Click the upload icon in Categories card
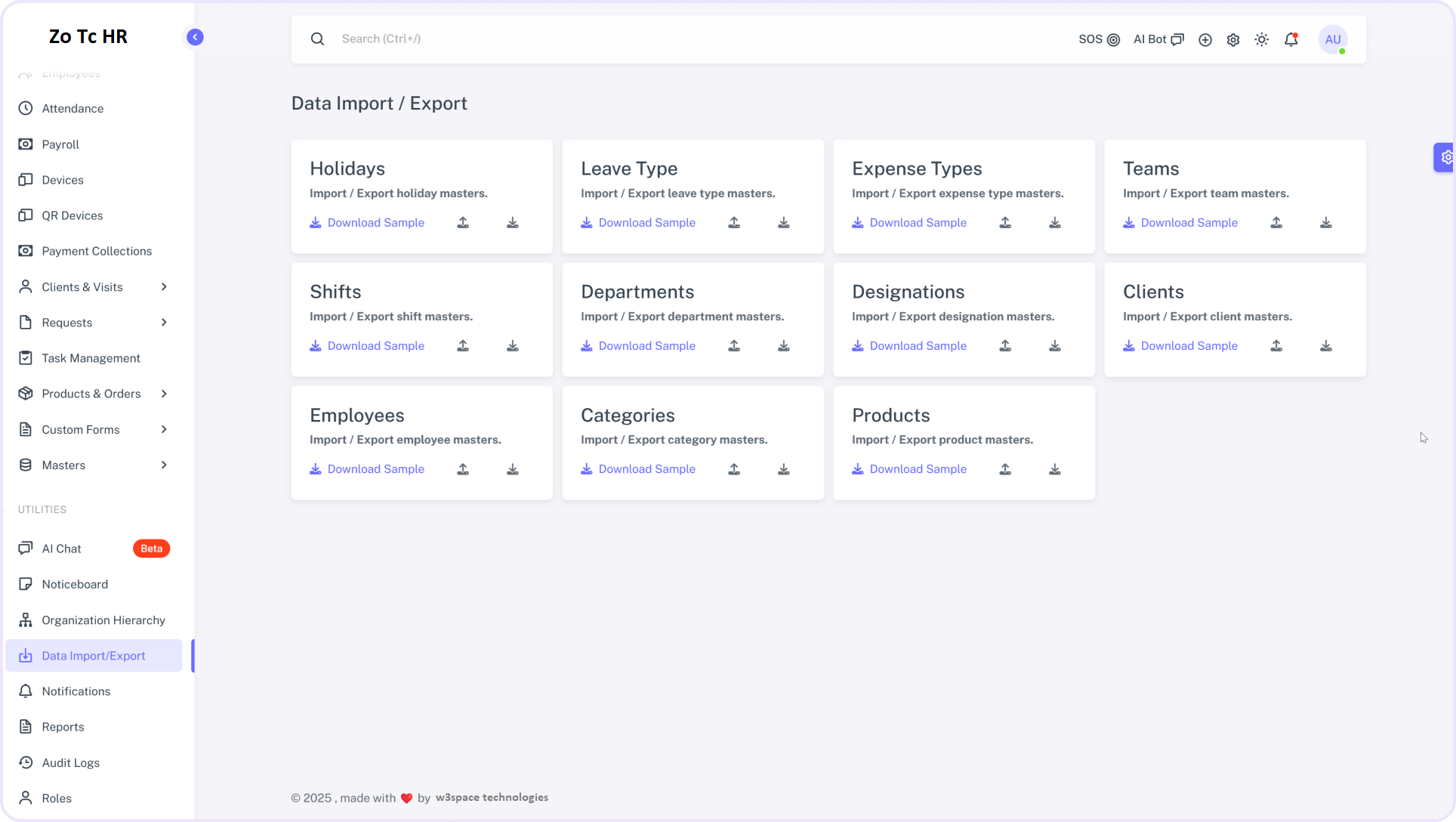The width and height of the screenshot is (1456, 822). [734, 469]
